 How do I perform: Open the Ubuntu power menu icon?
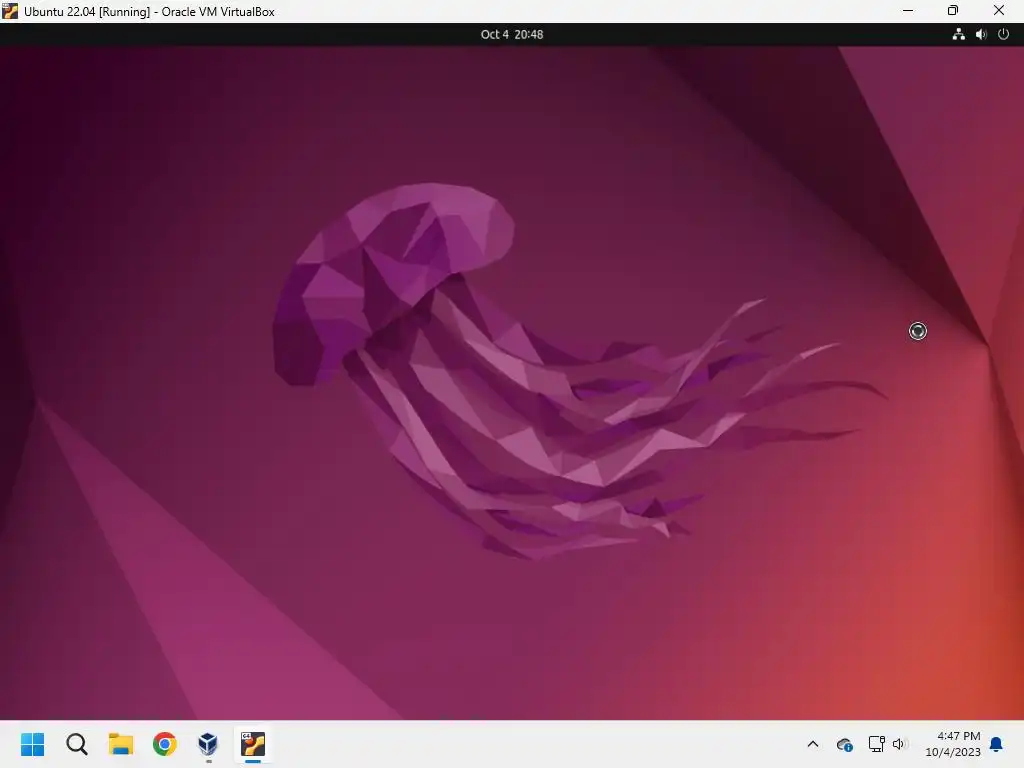[x=1004, y=35]
